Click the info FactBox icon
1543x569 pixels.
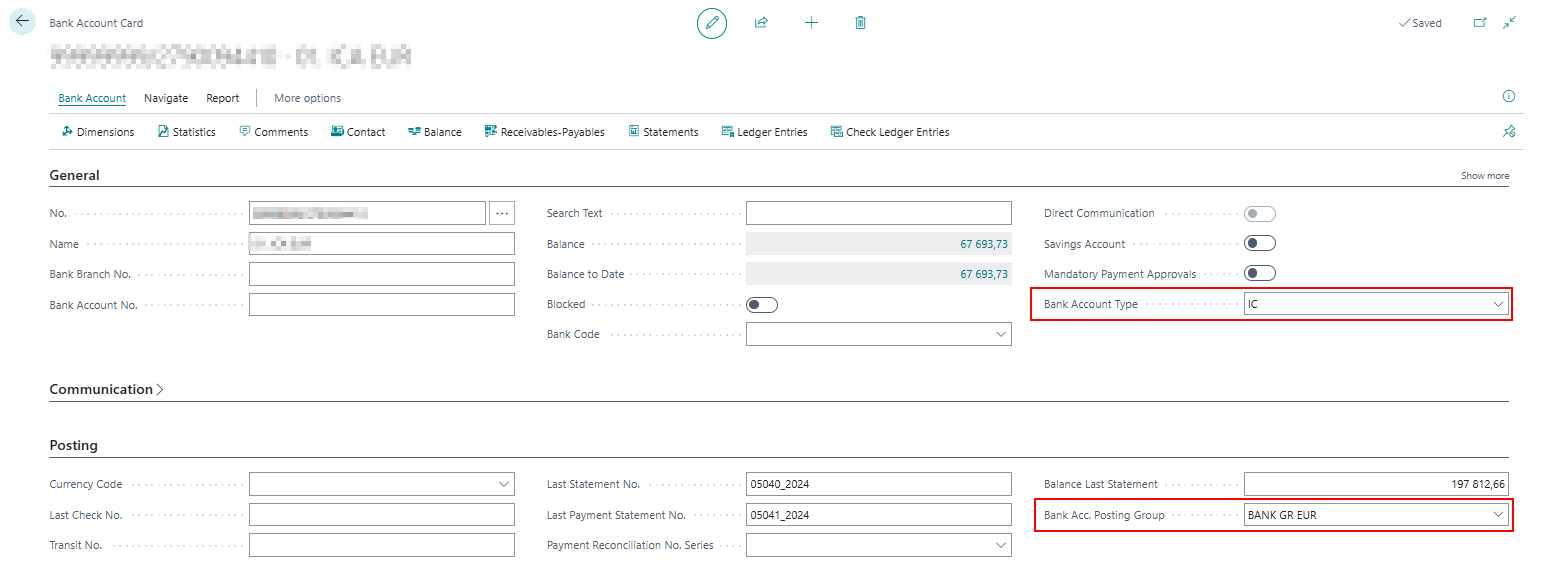tap(1508, 97)
